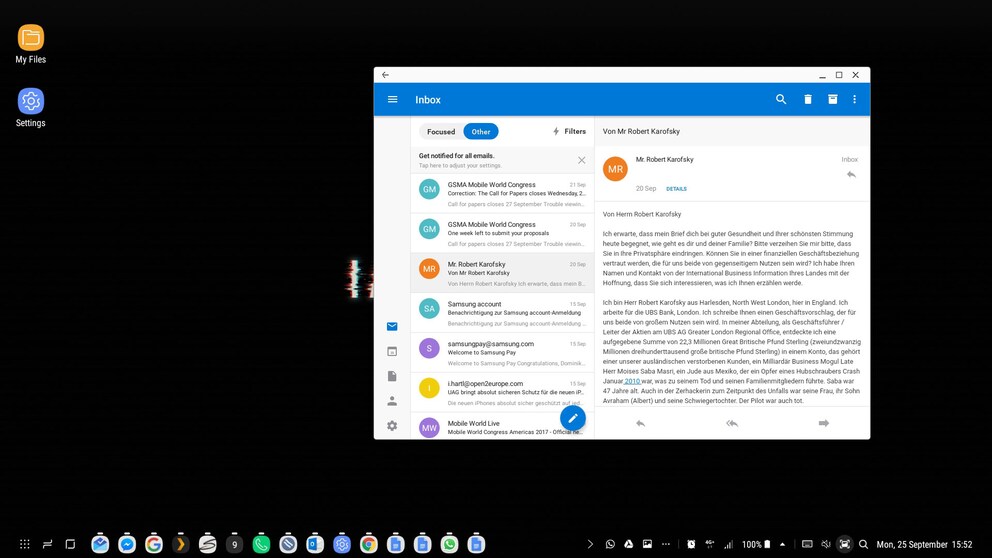Expand message DETAILS link

676,189
